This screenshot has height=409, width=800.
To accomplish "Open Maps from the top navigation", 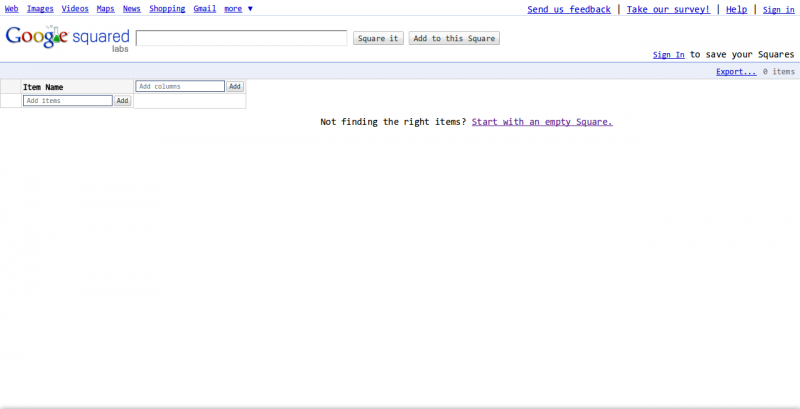I will tap(106, 9).
